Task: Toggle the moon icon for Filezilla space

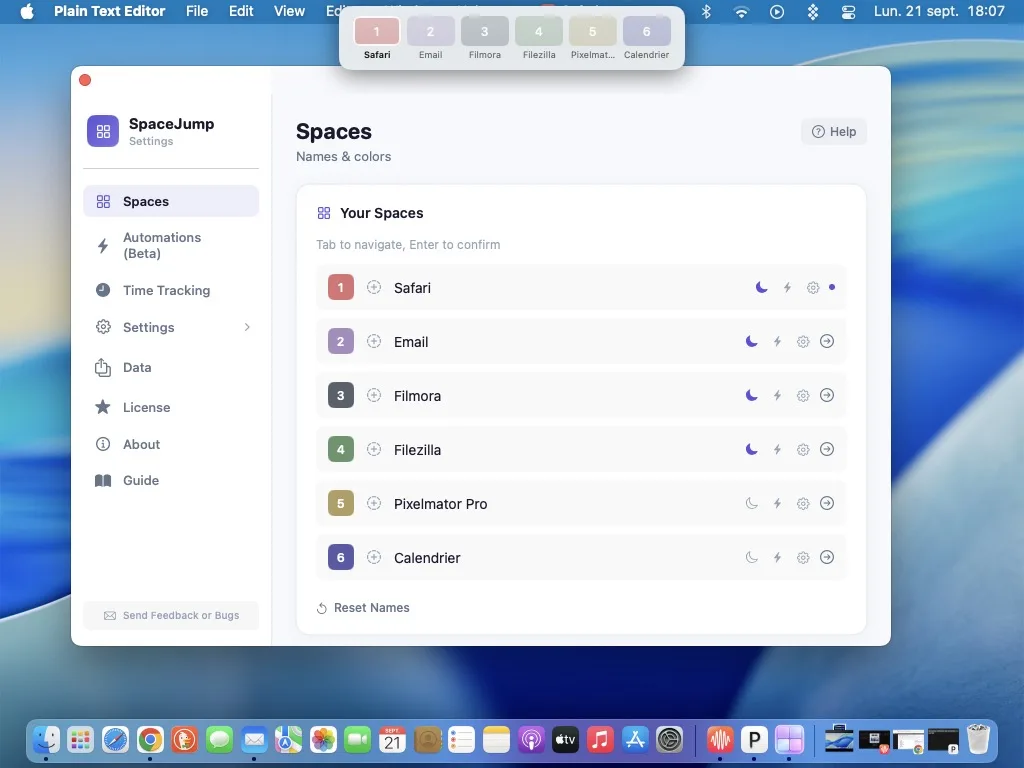Action: [752, 449]
